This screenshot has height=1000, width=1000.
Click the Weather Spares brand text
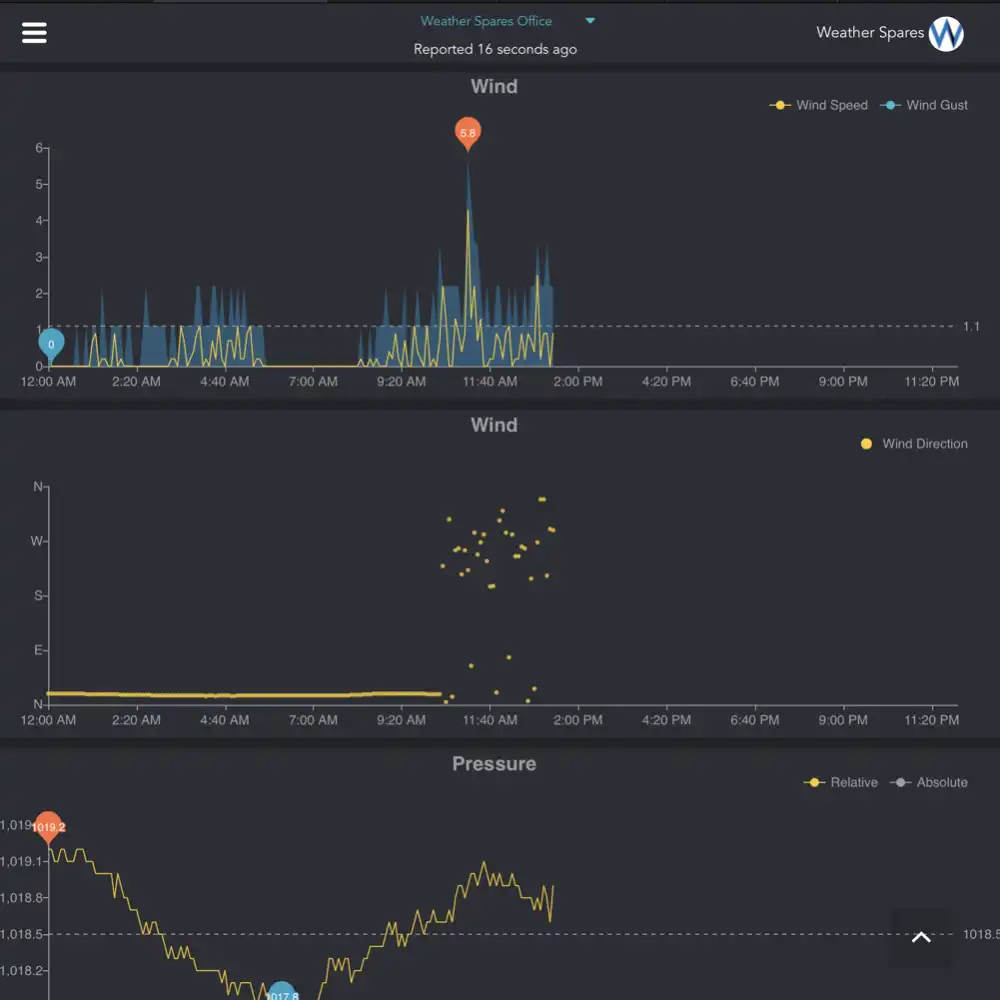870,33
